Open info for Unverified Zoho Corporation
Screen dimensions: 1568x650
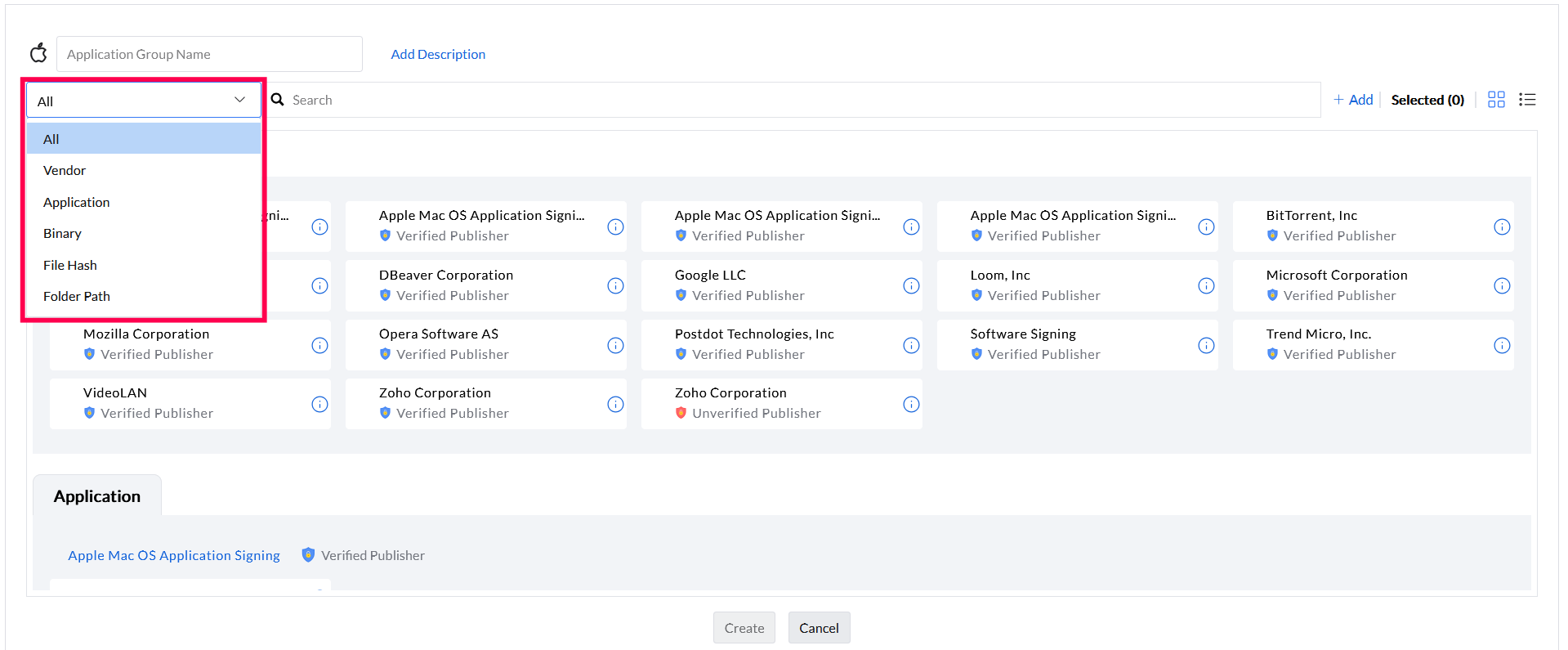(911, 404)
